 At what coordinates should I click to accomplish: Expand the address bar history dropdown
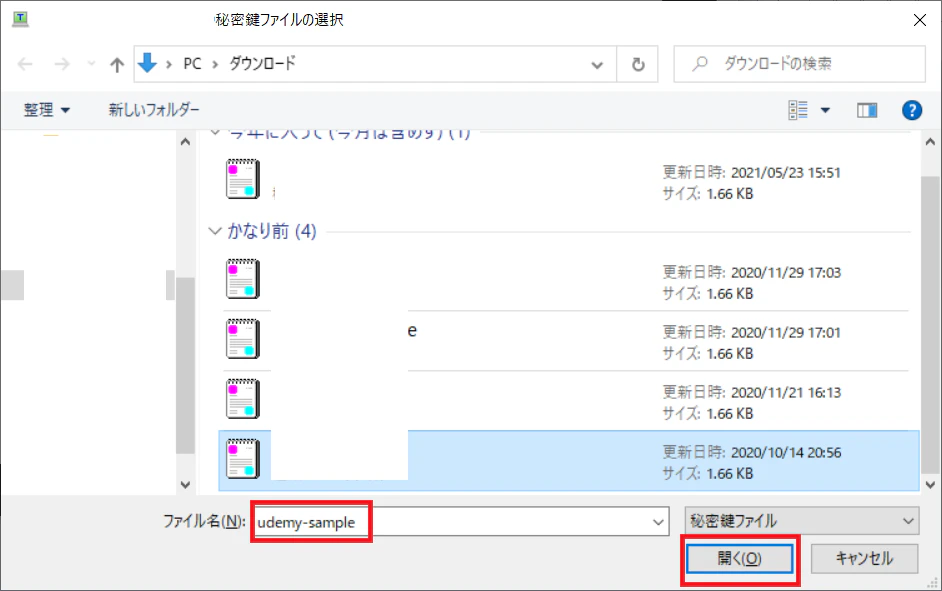(597, 64)
